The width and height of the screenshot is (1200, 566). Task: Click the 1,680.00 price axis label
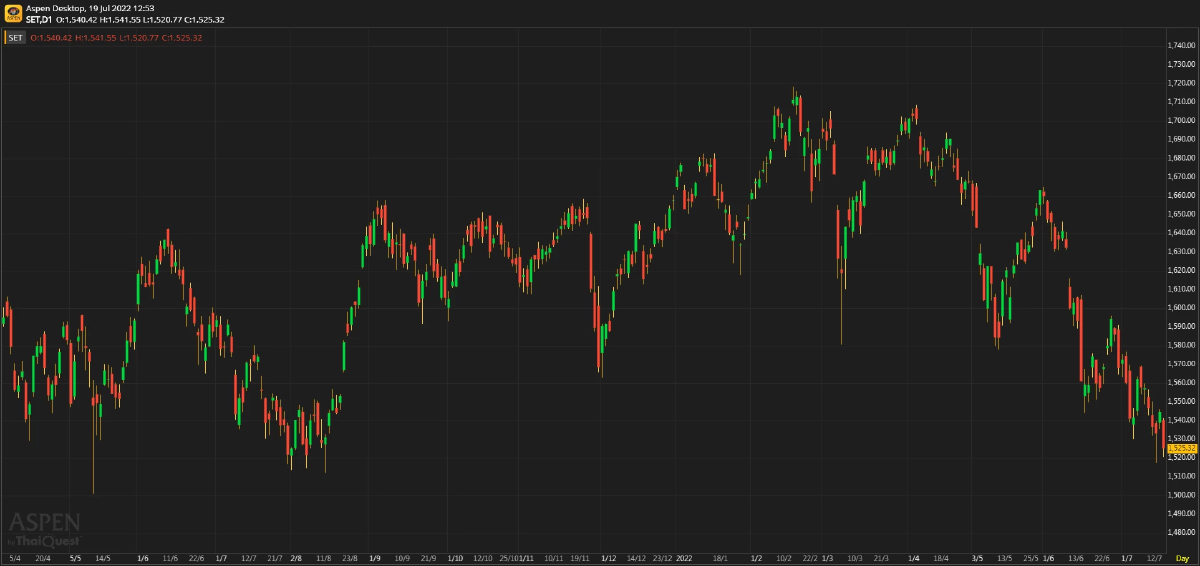(x=1182, y=157)
